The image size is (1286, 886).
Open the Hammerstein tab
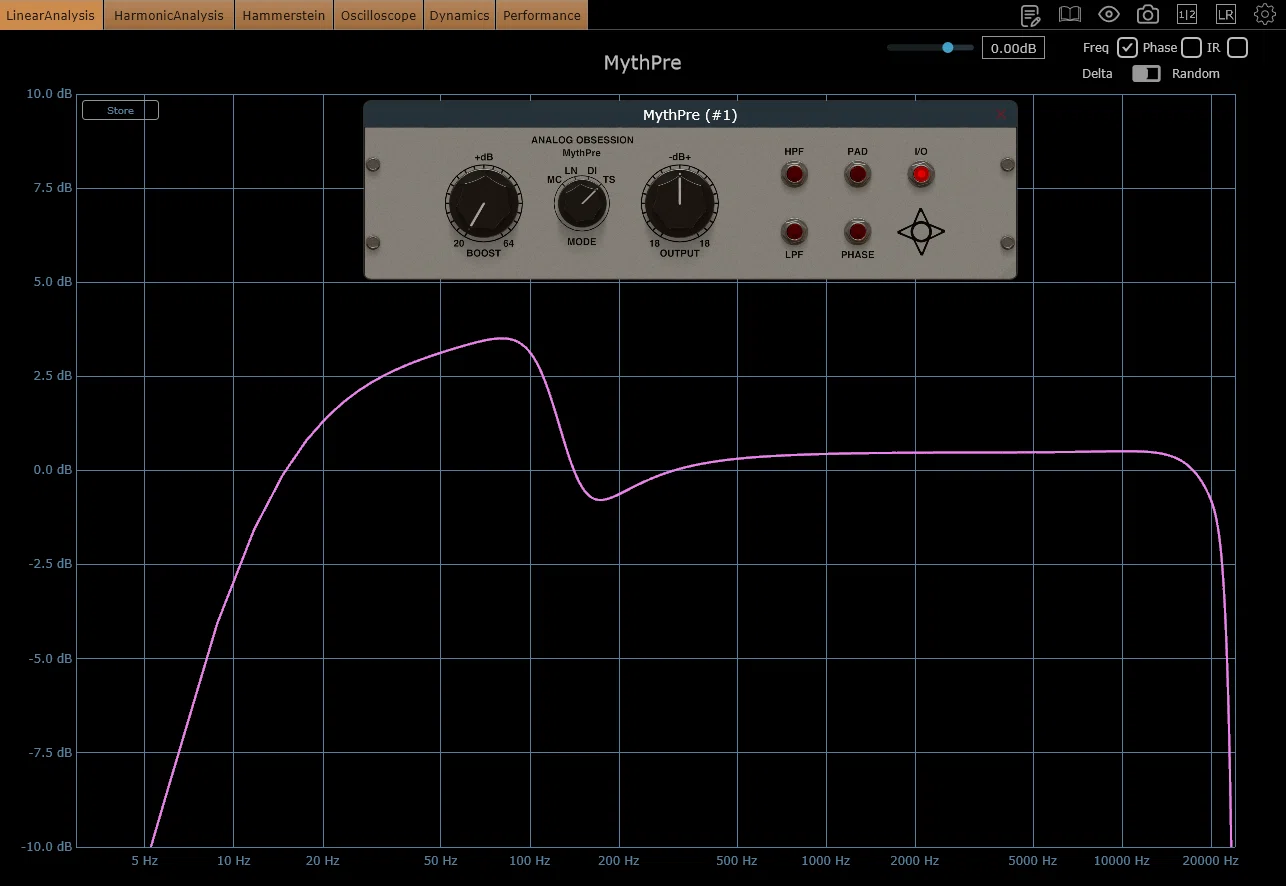click(x=284, y=15)
